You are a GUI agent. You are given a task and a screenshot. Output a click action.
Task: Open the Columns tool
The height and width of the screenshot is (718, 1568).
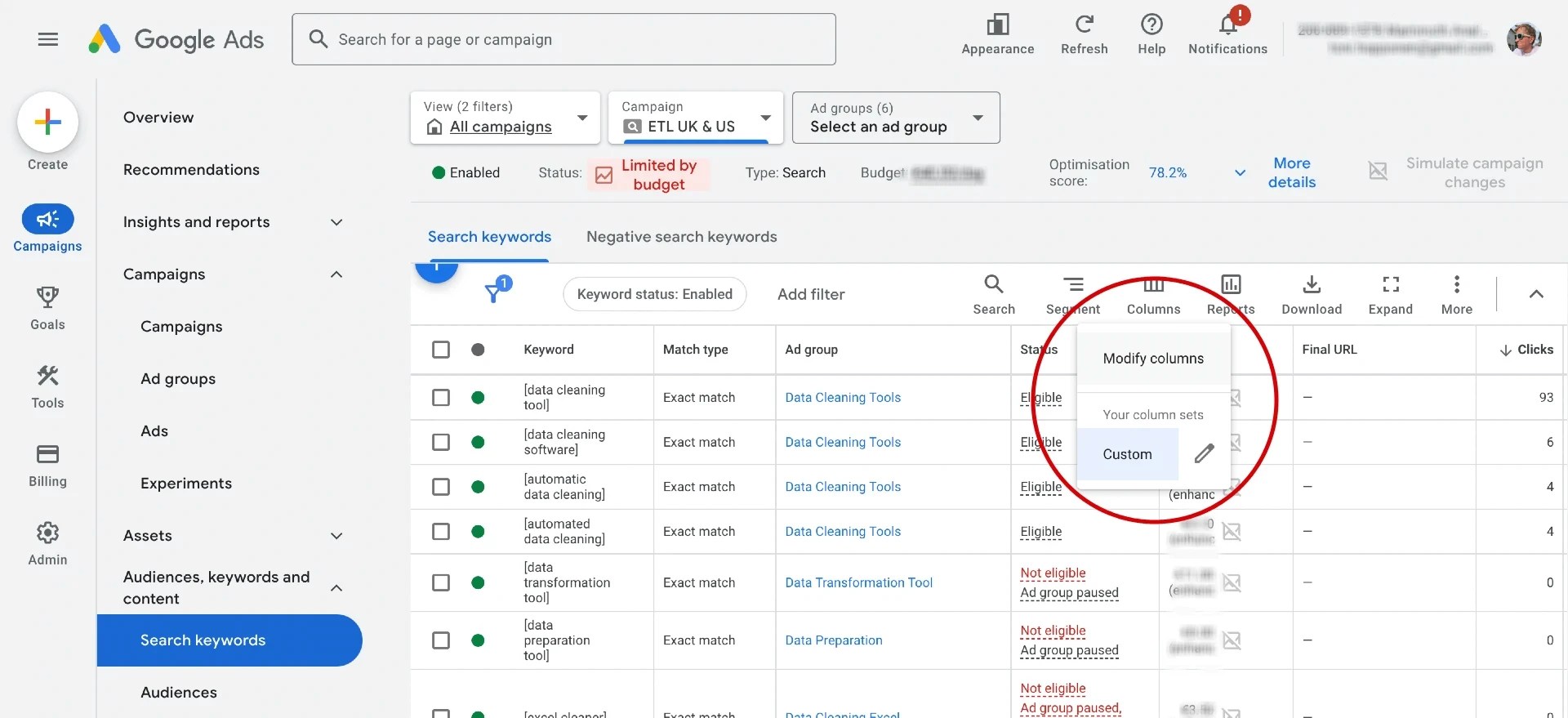pyautogui.click(x=1153, y=295)
